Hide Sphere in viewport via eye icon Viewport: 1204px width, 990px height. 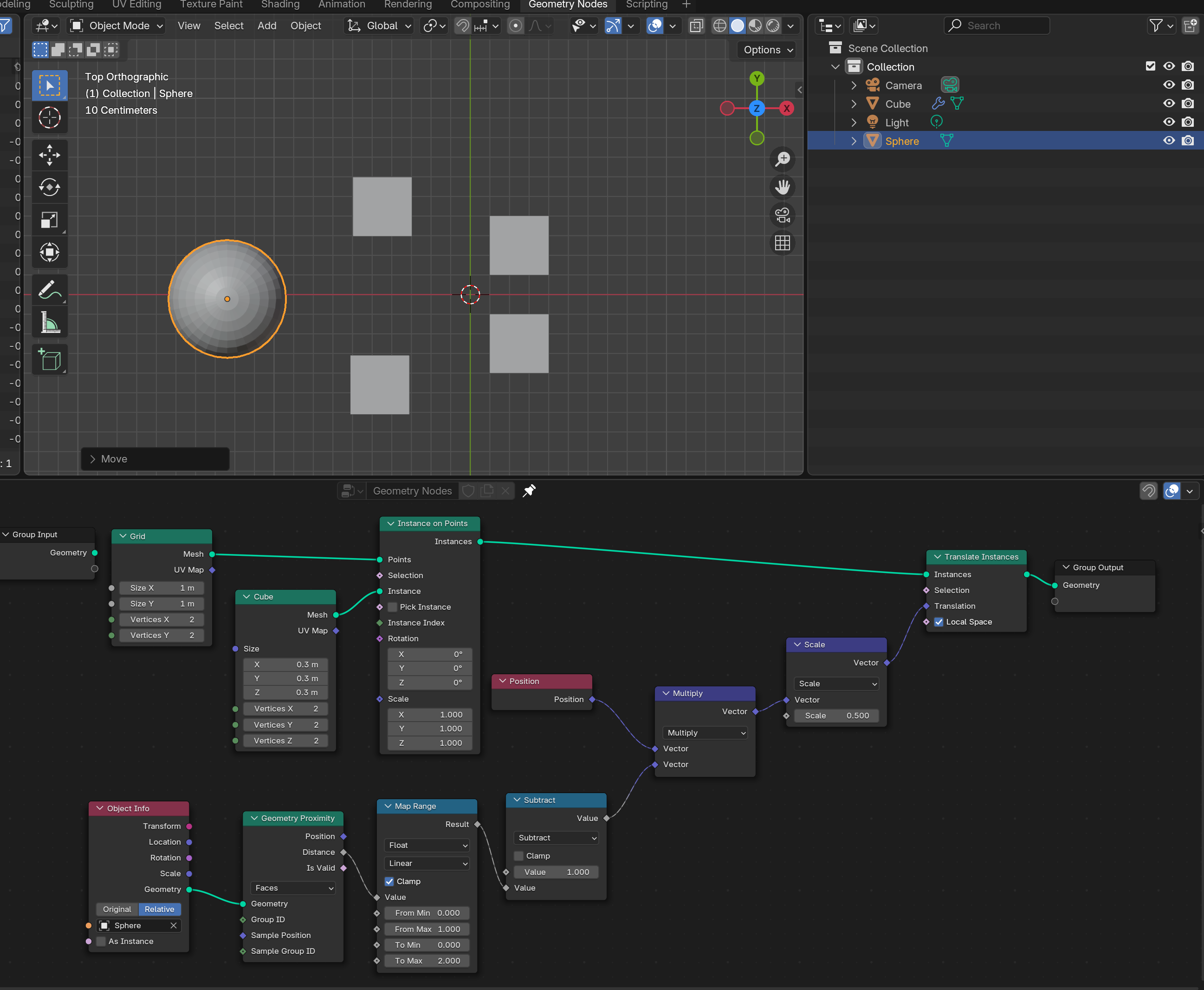1169,141
